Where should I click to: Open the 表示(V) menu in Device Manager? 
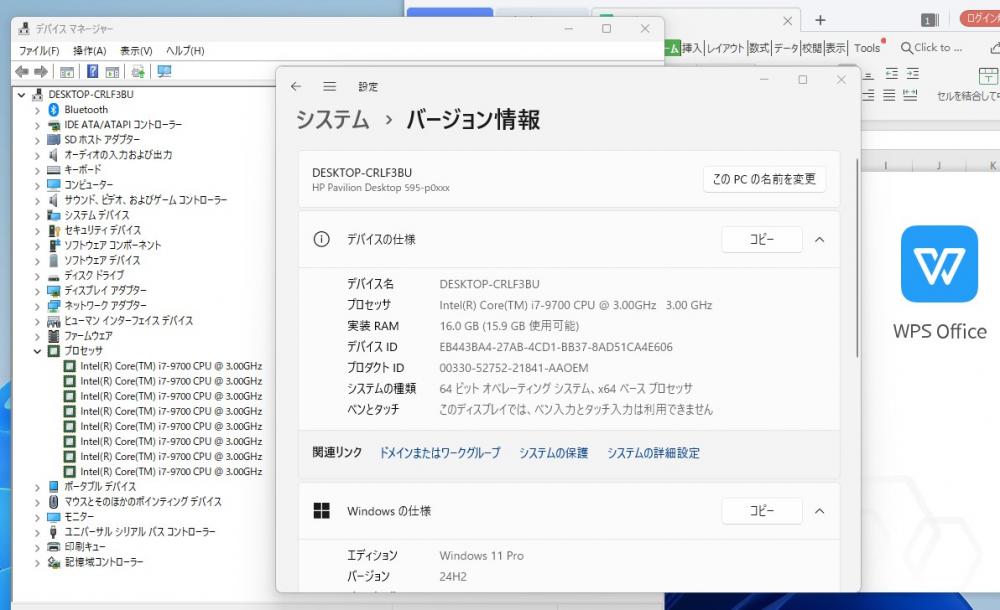coord(136,51)
